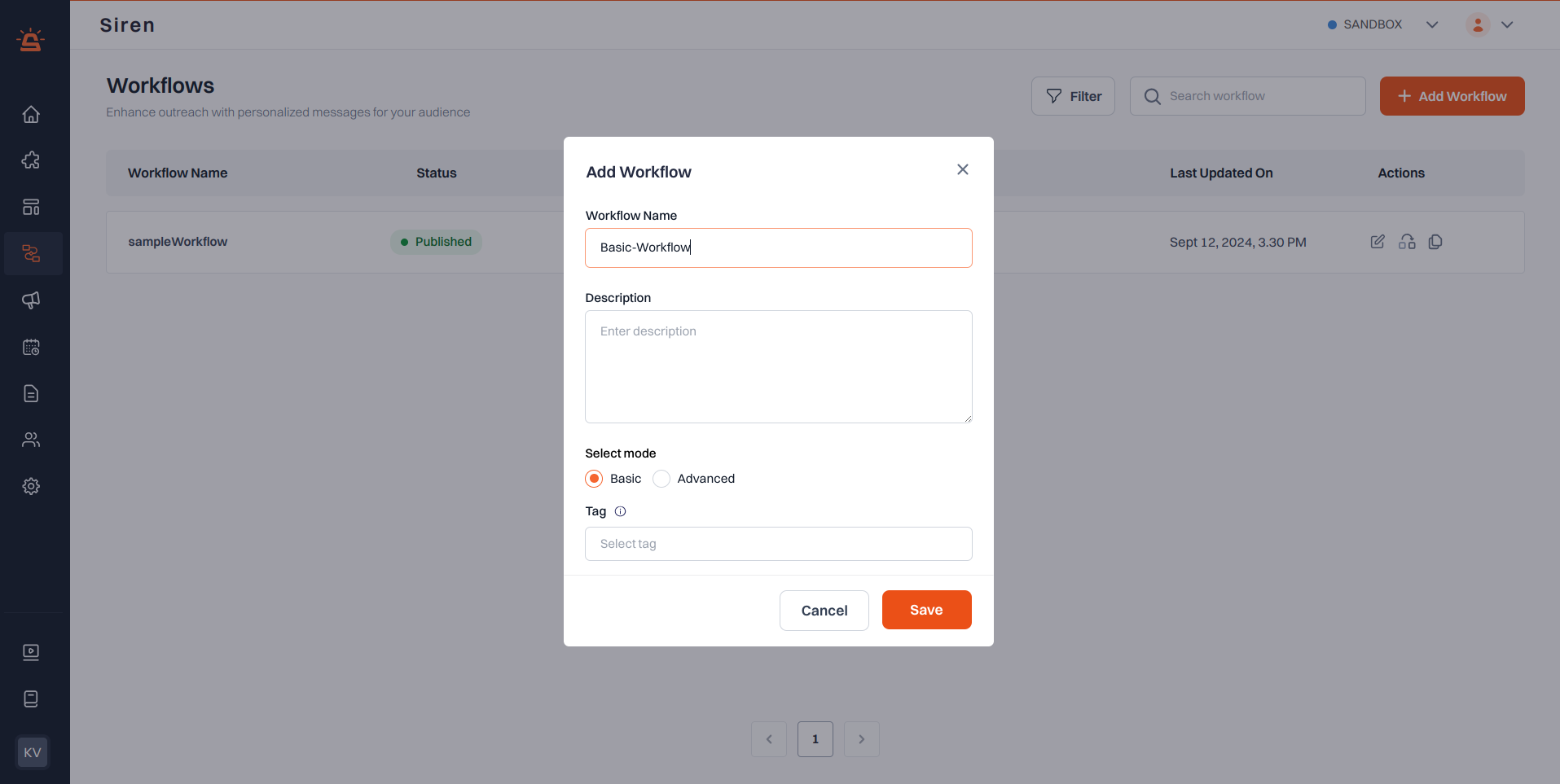Select the Workflows icon in sidebar
This screenshot has width=1560, height=784.
(33, 253)
